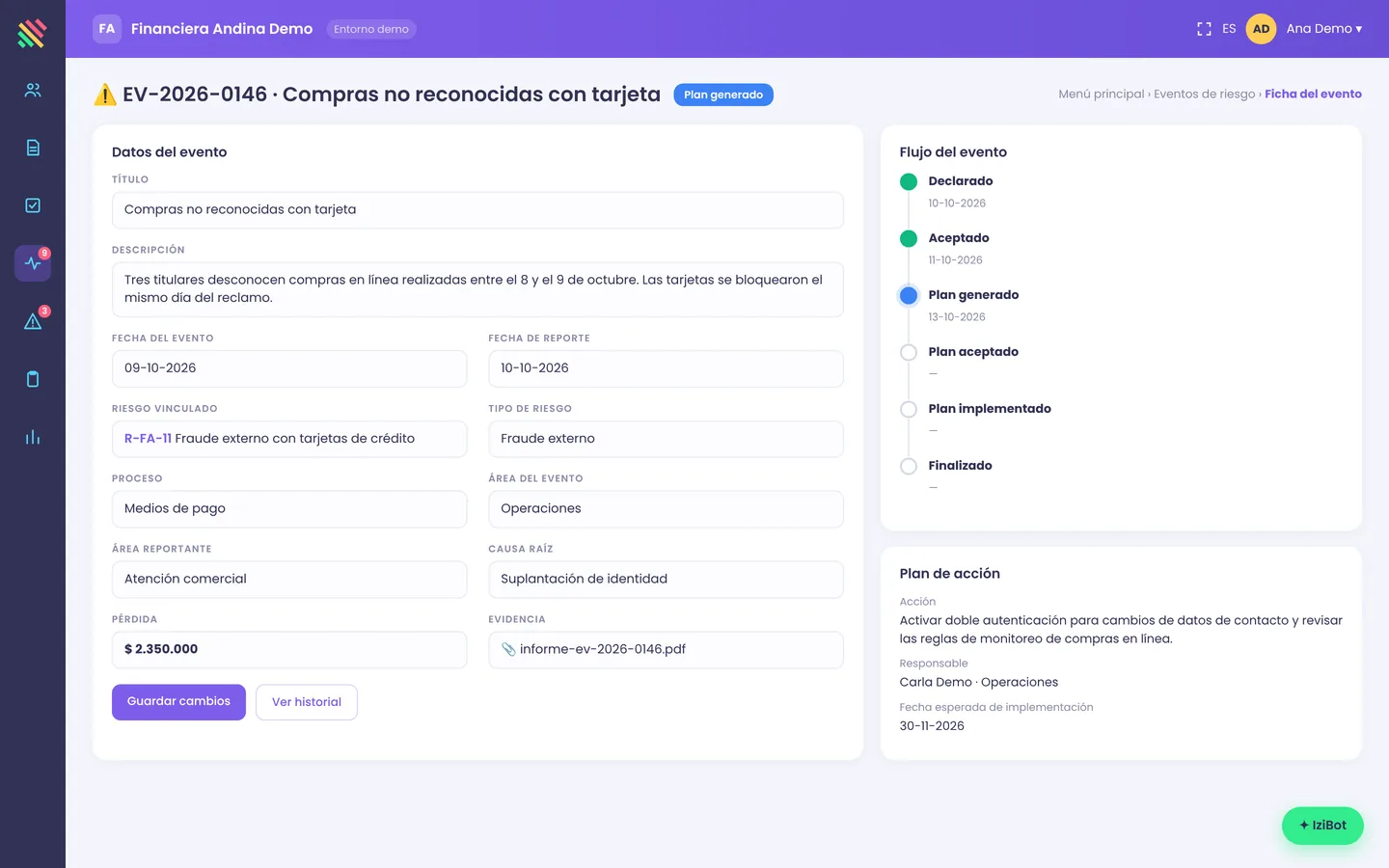Go to Eventos de riesgo breadcrumb

coord(1205,94)
